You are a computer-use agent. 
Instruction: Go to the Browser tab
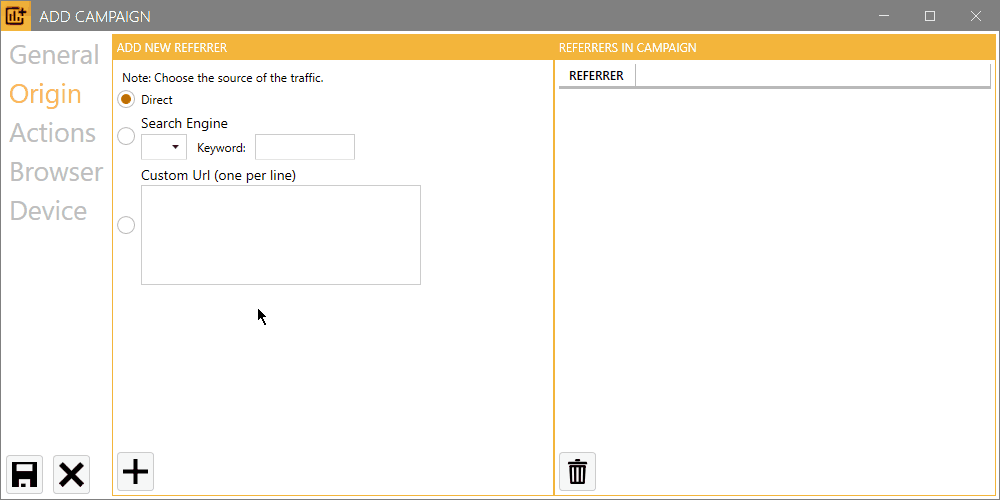pyautogui.click(x=56, y=172)
